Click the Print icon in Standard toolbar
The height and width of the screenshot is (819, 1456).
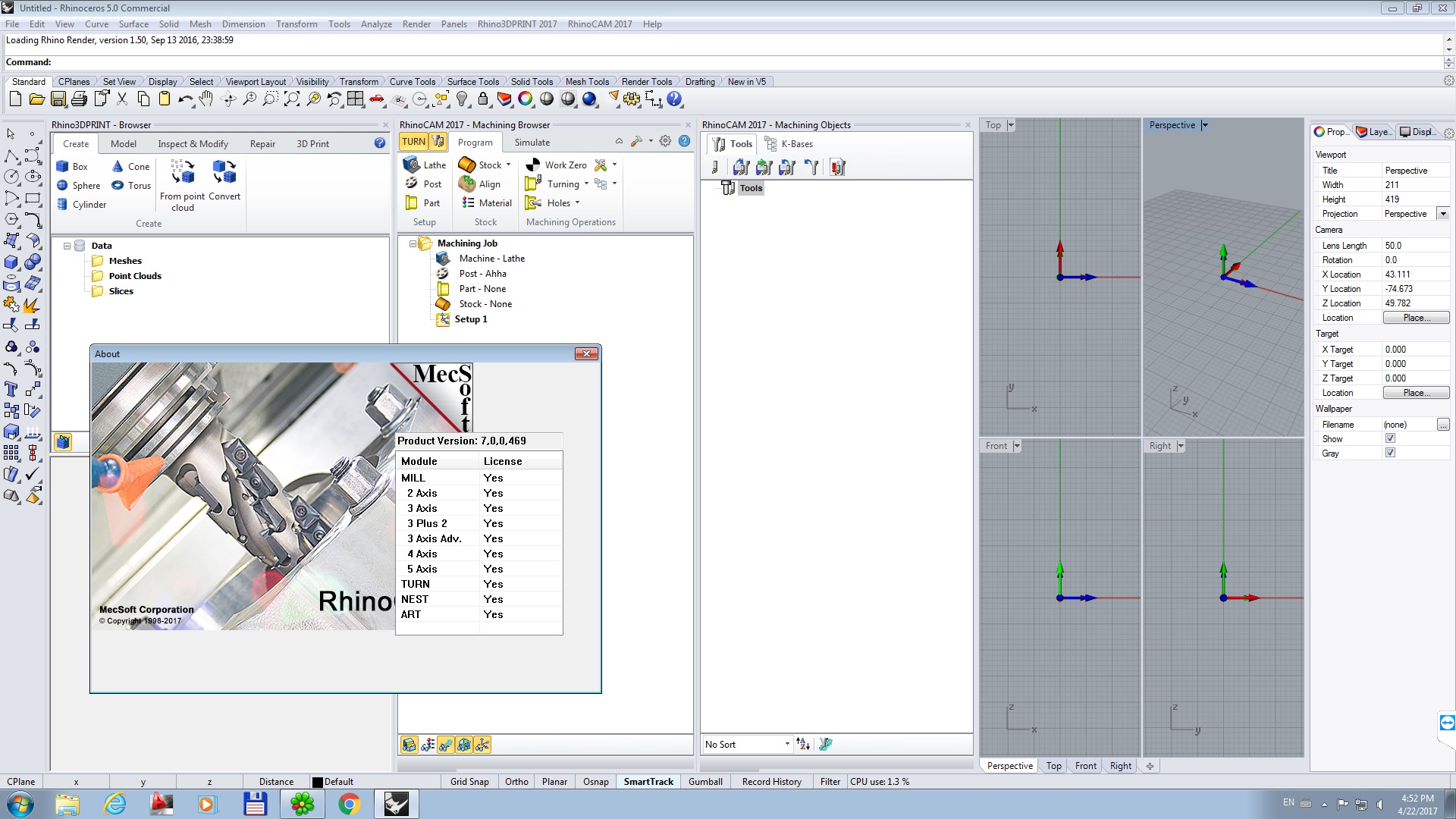pos(79,99)
